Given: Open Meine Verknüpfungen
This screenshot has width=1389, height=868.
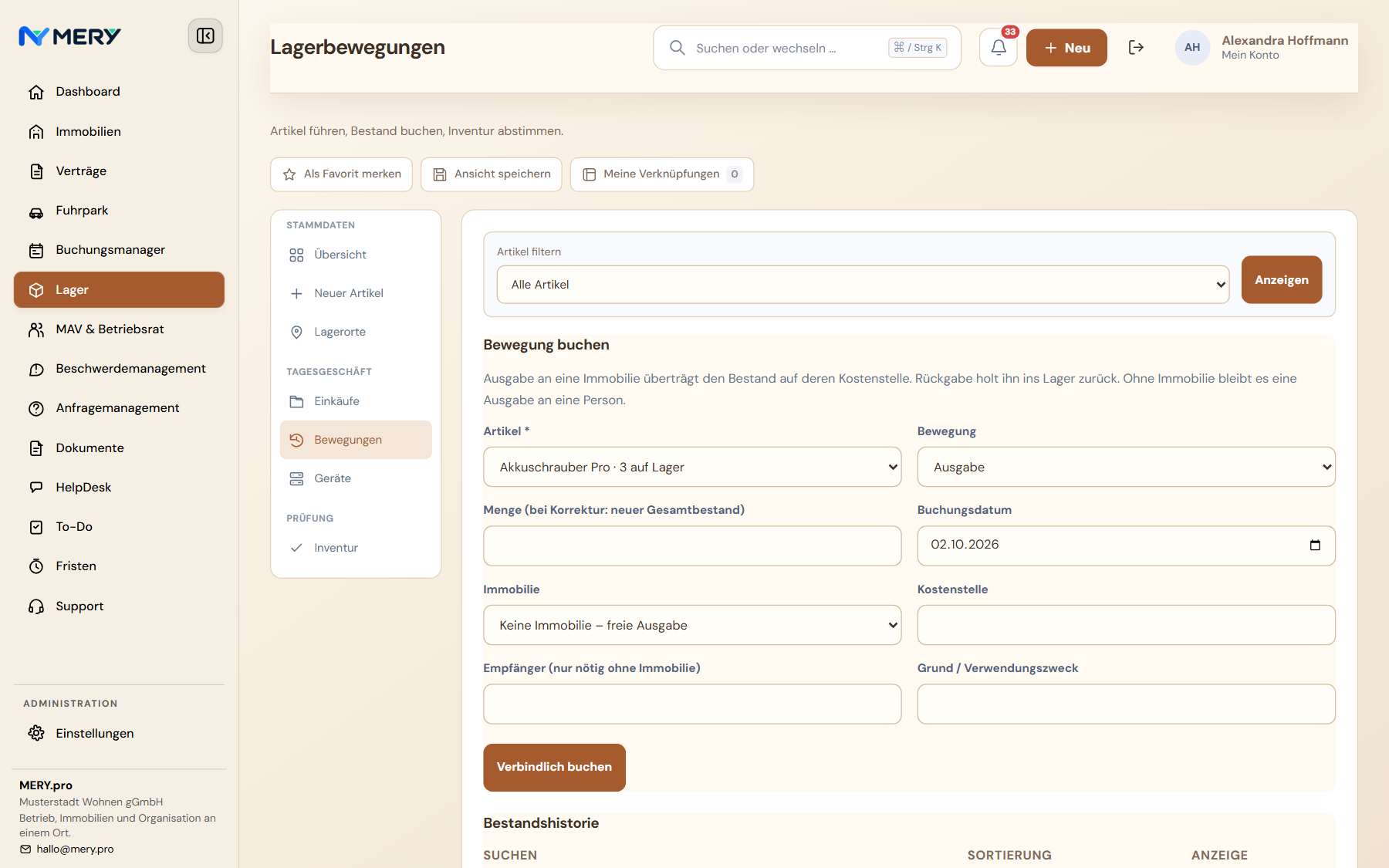Looking at the screenshot, I should click(x=662, y=174).
